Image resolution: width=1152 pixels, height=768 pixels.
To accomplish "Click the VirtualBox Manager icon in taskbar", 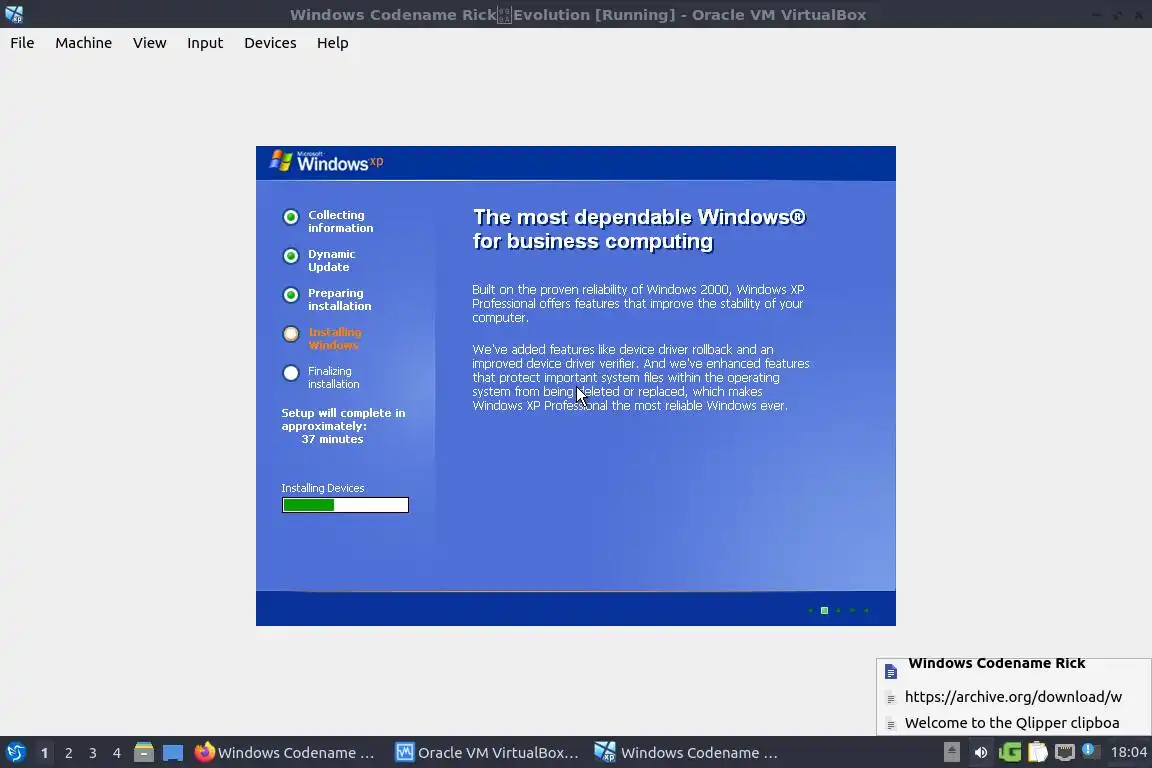I will pyautogui.click(x=405, y=752).
